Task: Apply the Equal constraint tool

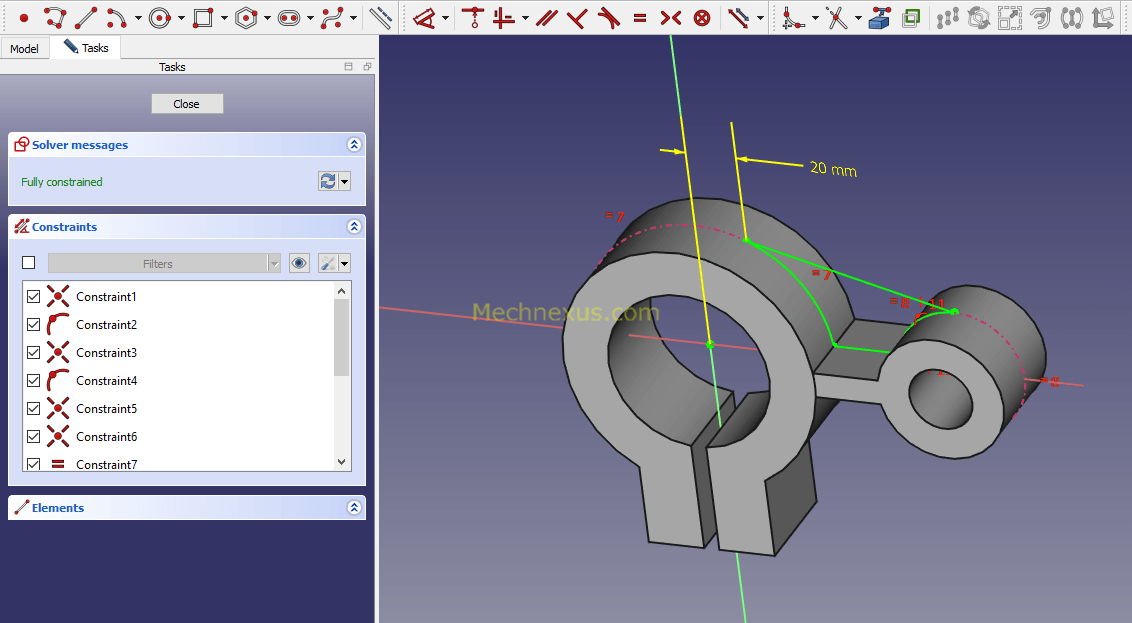Action: pos(640,18)
